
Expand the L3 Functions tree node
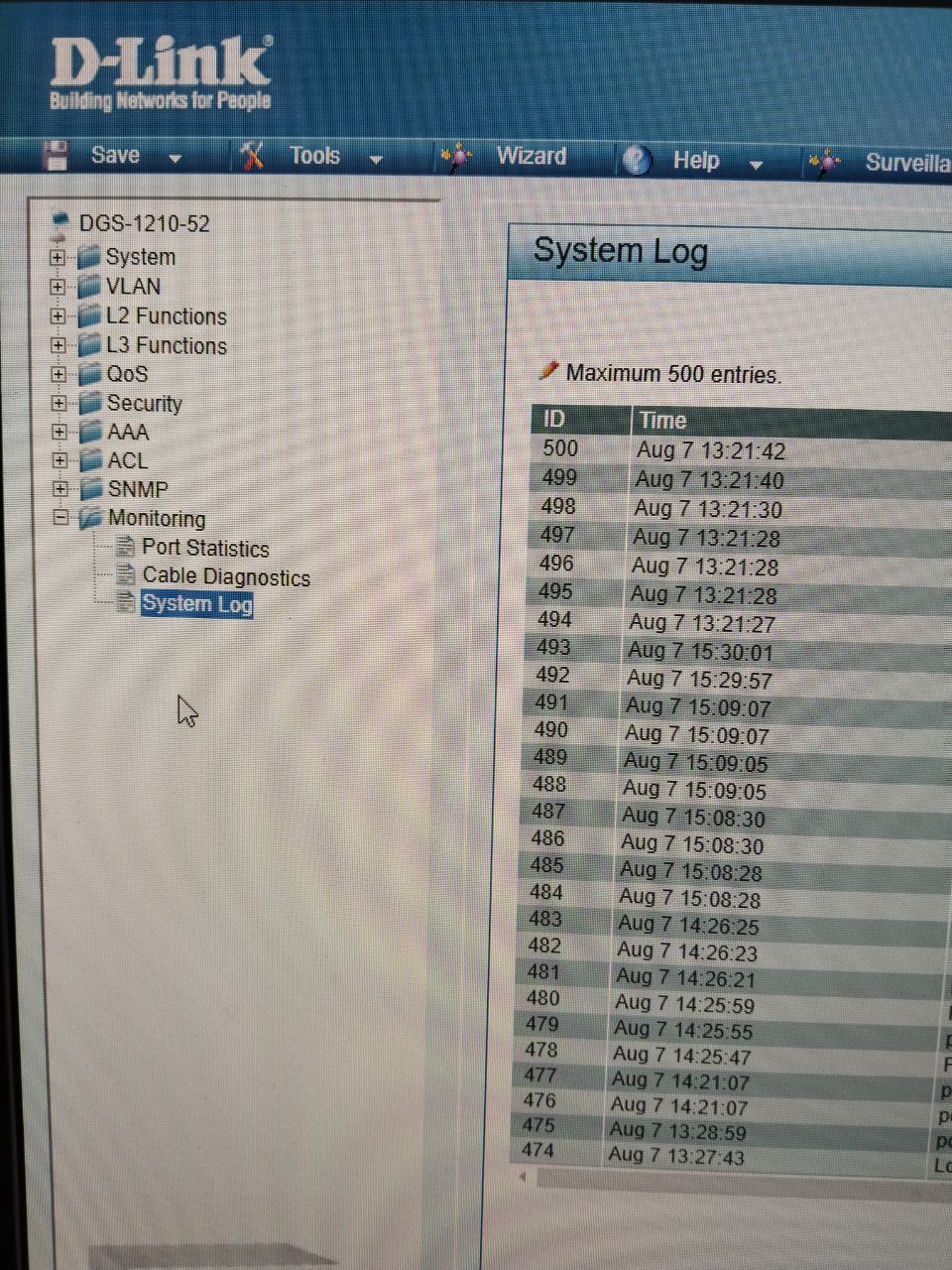tap(59, 345)
